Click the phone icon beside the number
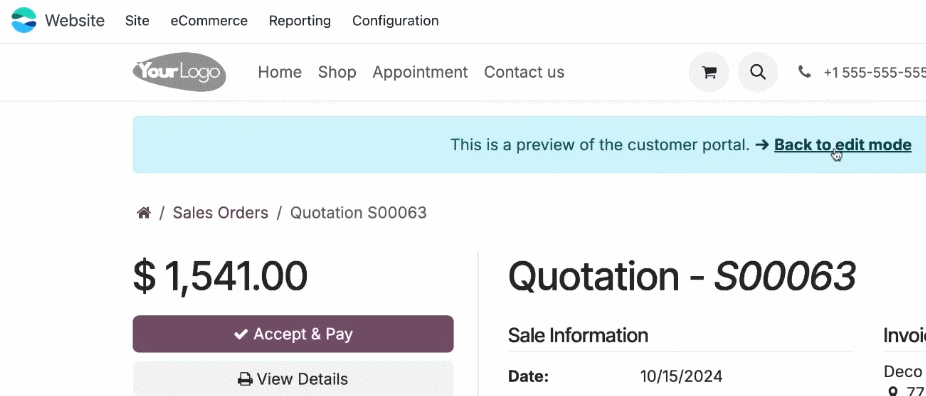This screenshot has width=926, height=396. 804,72
